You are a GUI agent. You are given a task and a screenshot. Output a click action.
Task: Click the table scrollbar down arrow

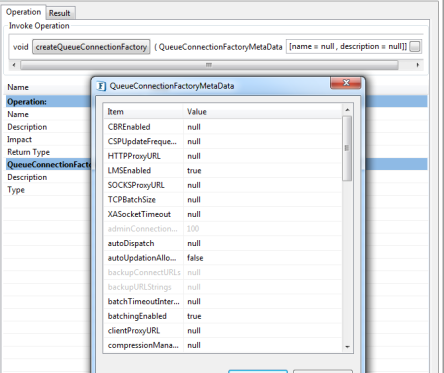[347, 347]
